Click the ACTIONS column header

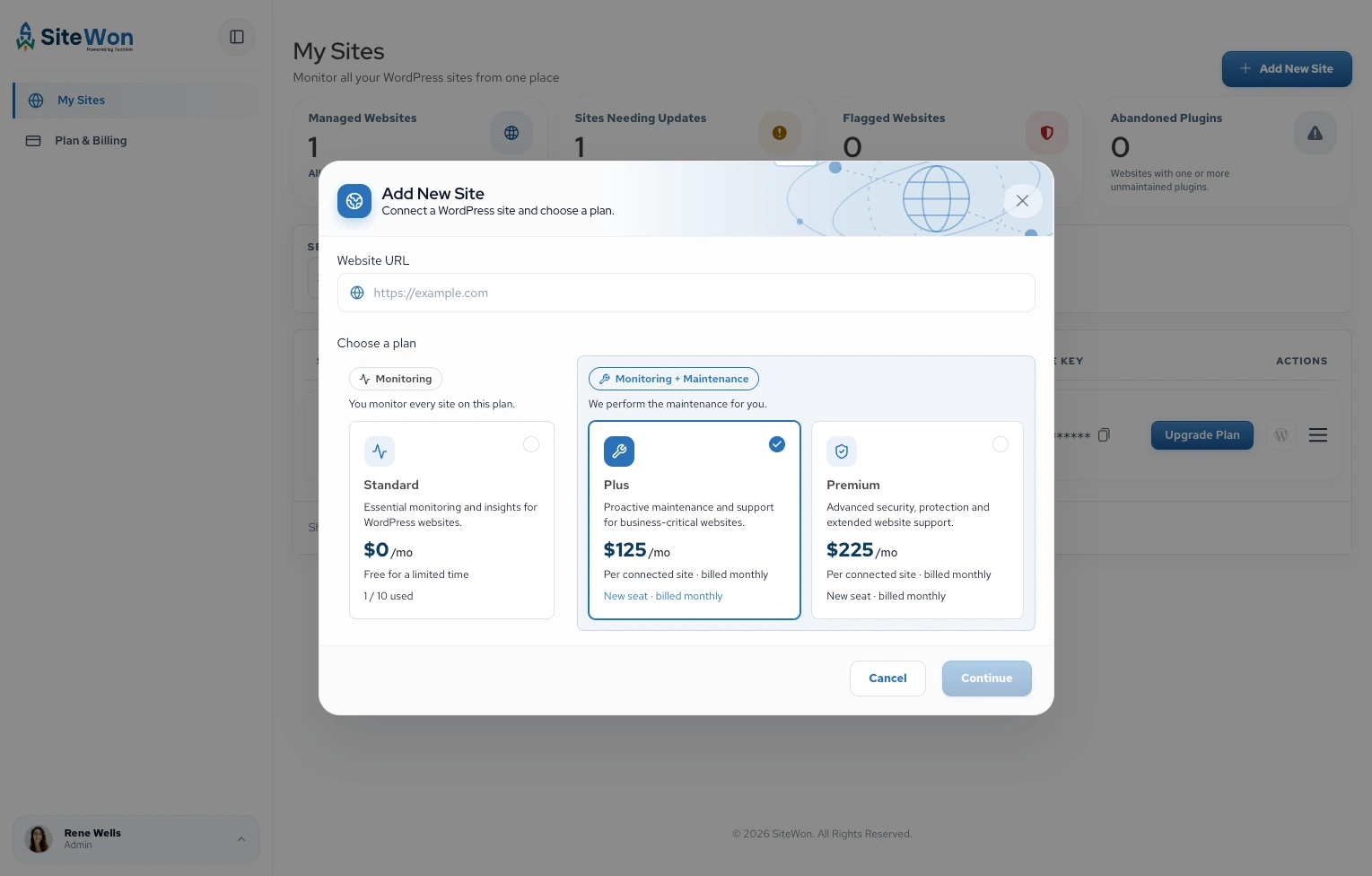click(x=1302, y=361)
